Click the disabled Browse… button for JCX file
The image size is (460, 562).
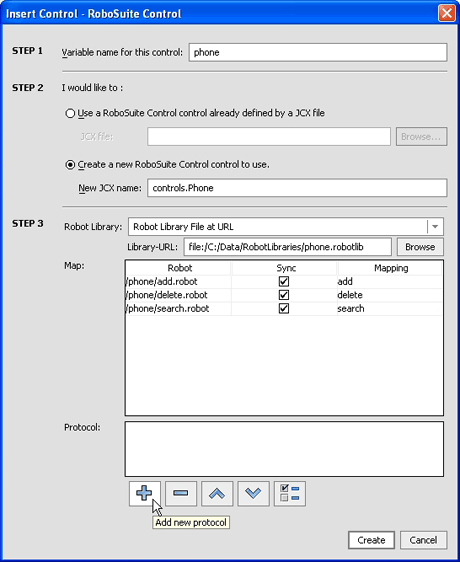(421, 137)
